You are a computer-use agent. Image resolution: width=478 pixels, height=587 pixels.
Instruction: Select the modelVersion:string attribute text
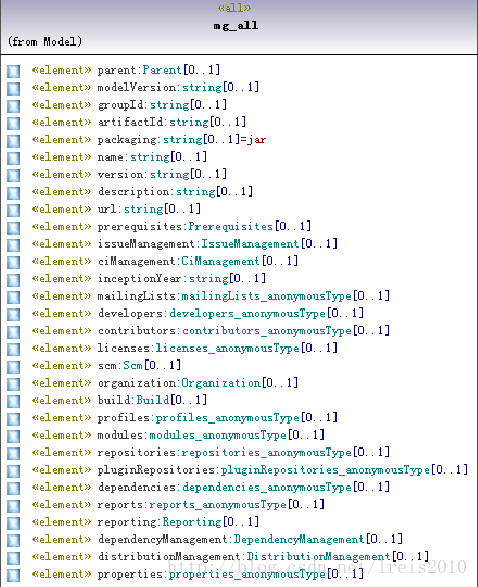point(178,87)
